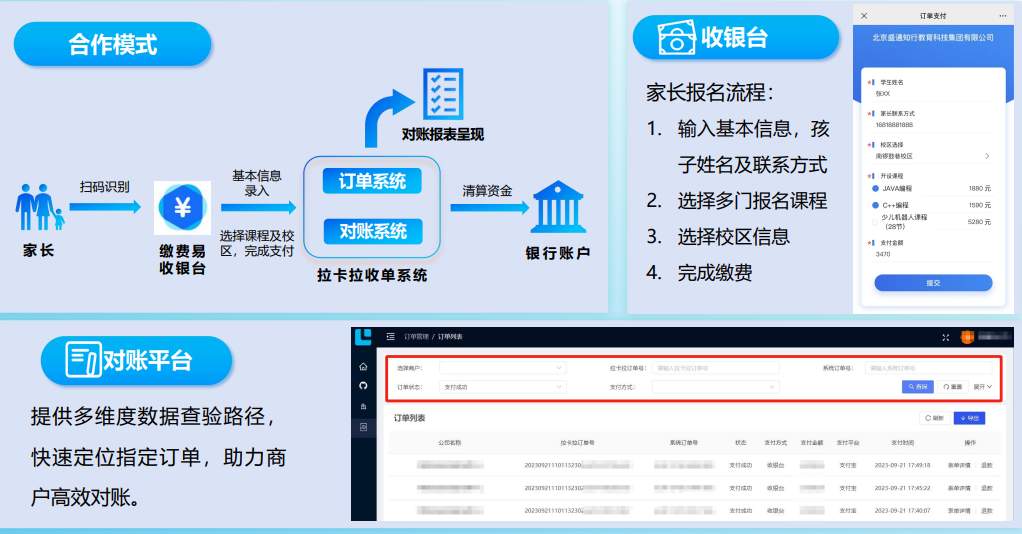Click the blue 查询 search button
The height and width of the screenshot is (534, 1022).
[918, 387]
